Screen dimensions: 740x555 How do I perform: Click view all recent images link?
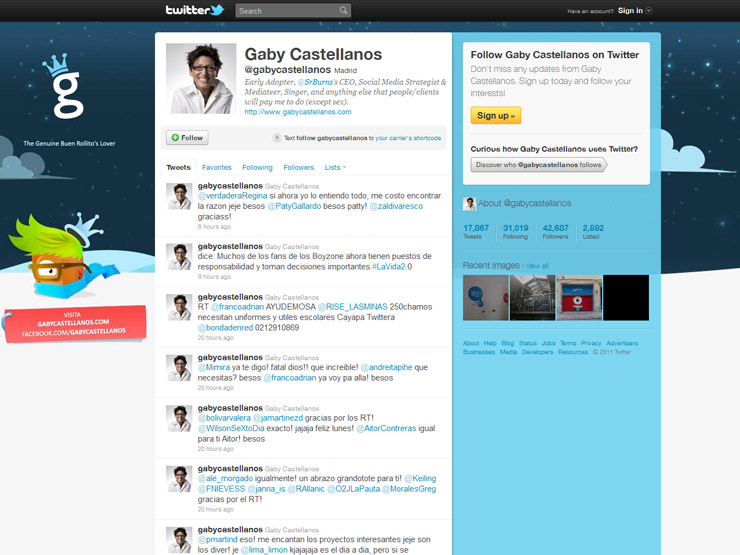pyautogui.click(x=537, y=266)
